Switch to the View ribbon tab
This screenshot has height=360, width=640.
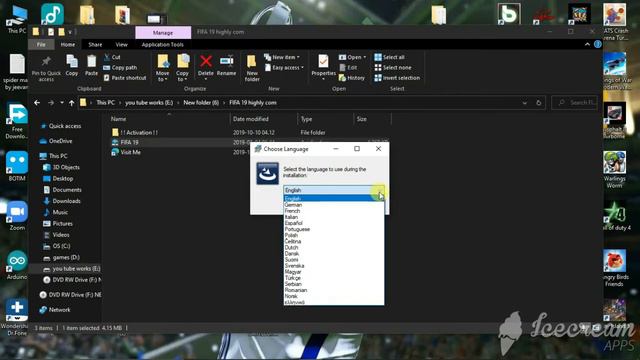click(121, 44)
